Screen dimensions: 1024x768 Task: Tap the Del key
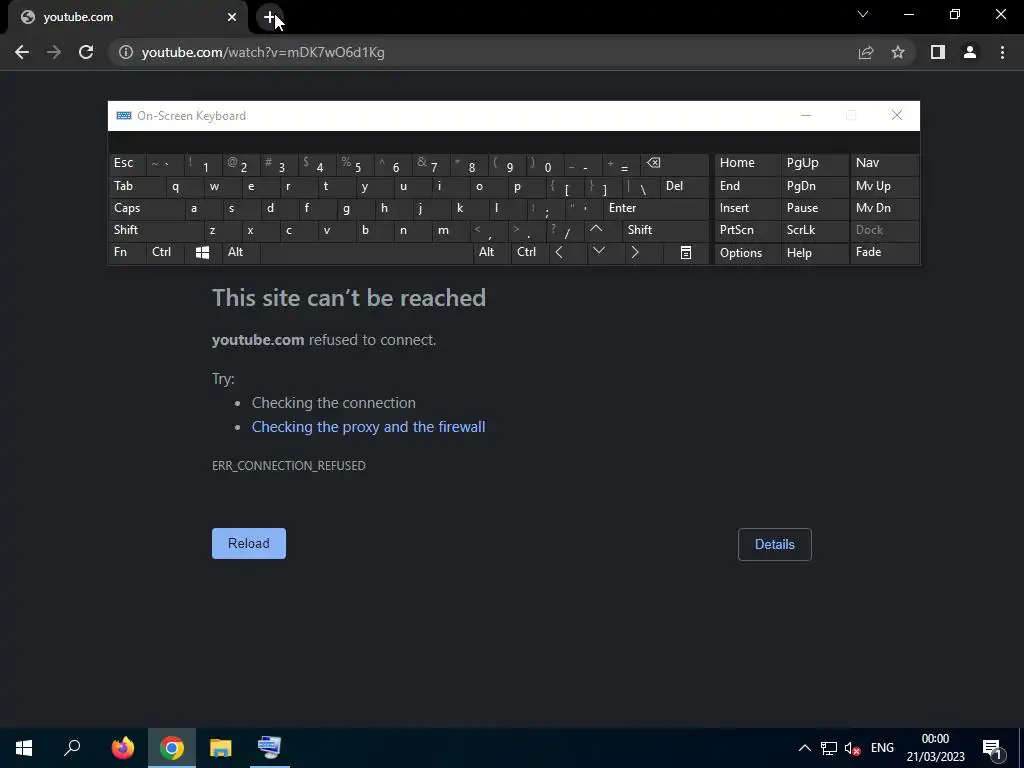coord(684,186)
